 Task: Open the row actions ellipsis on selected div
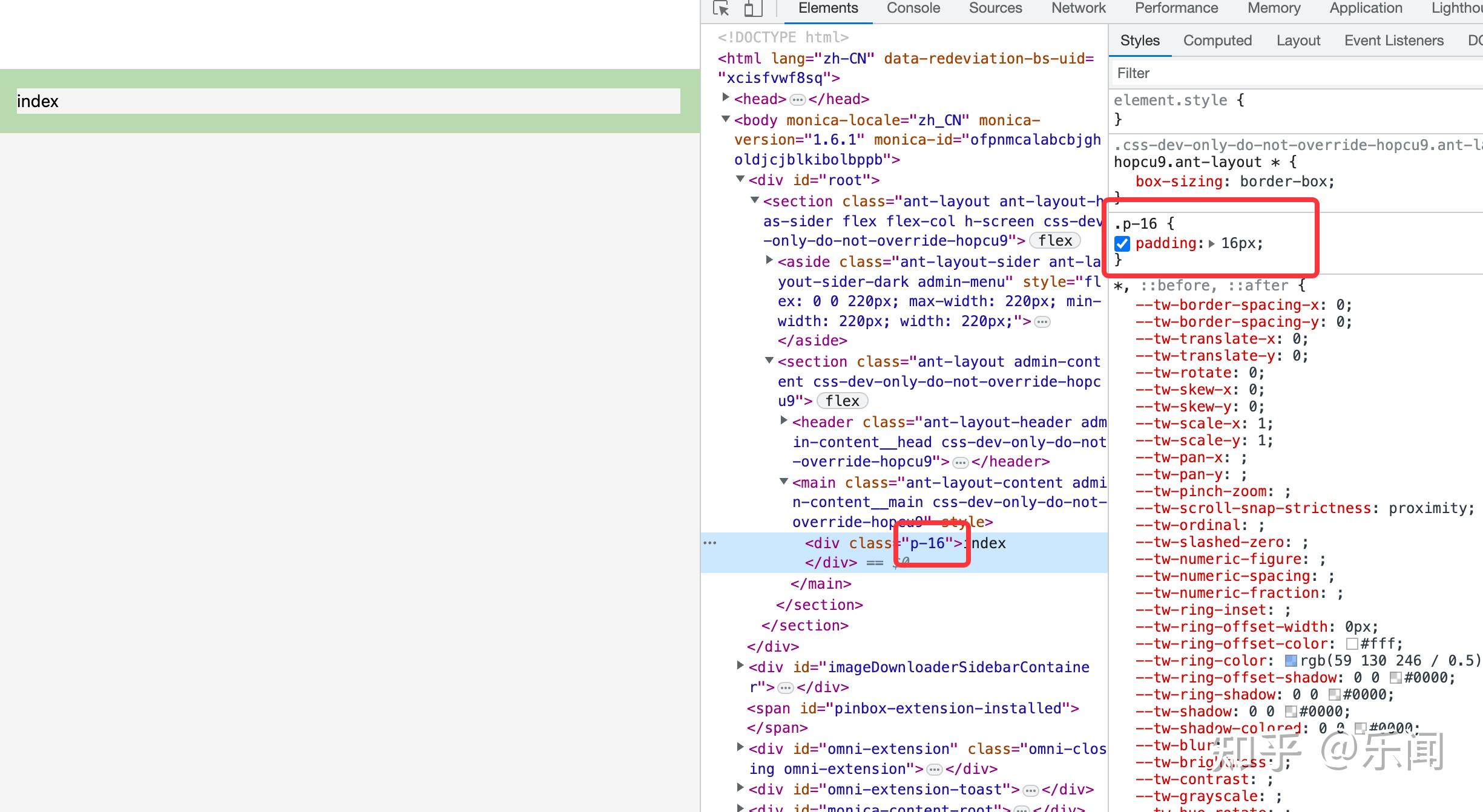710,543
